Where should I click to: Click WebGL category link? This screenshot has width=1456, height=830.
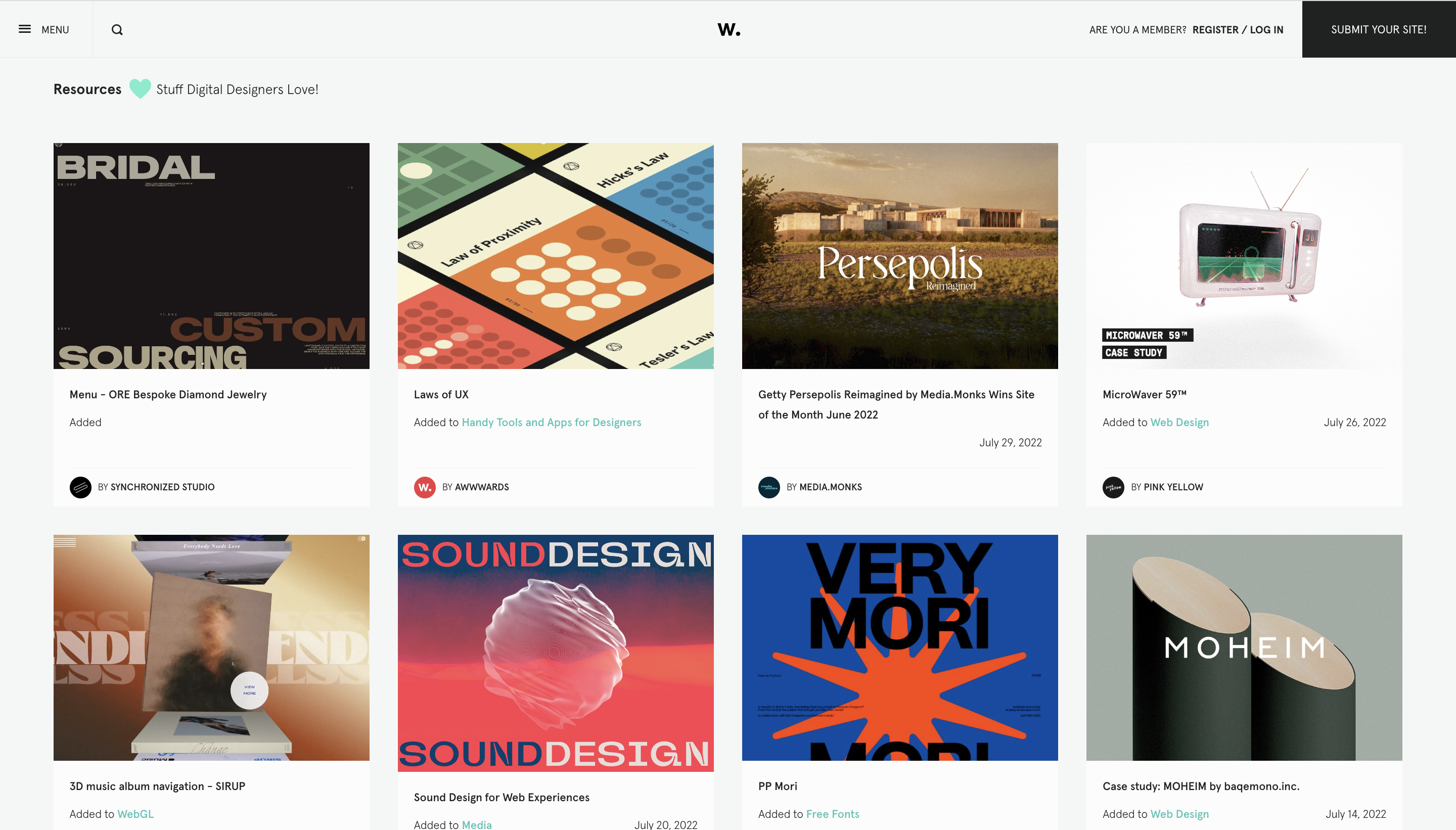coord(135,813)
